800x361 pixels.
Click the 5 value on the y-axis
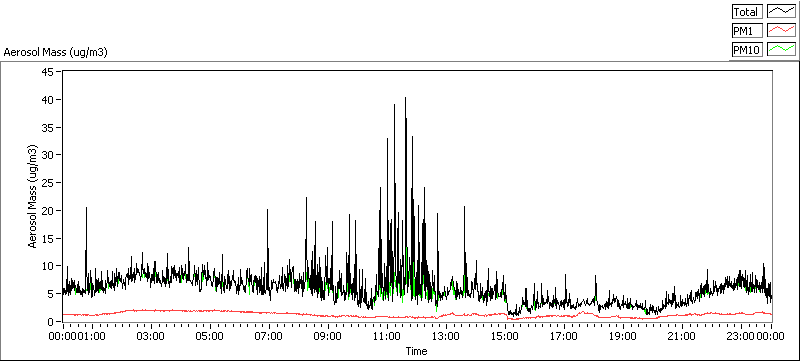tap(52, 294)
